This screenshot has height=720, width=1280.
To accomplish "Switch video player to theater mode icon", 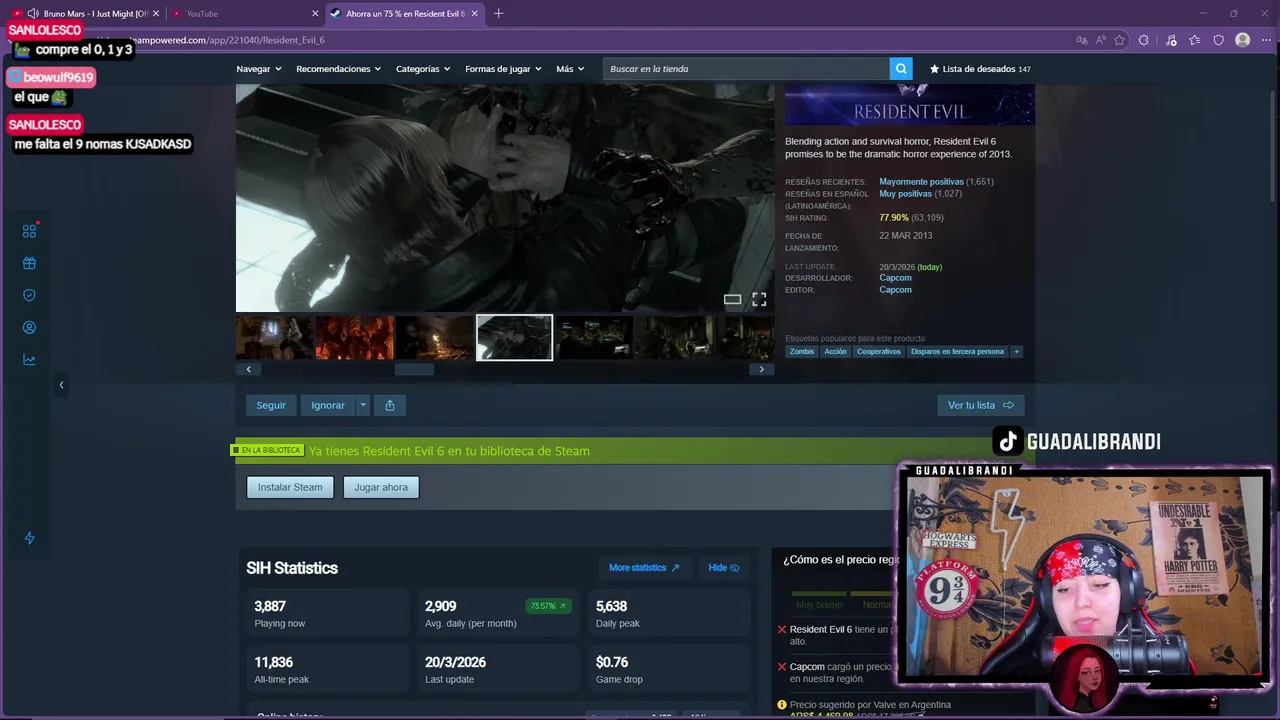I will 733,299.
